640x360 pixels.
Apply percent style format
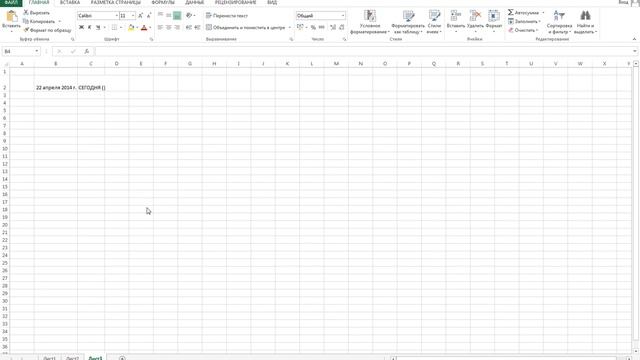[x=313, y=27]
